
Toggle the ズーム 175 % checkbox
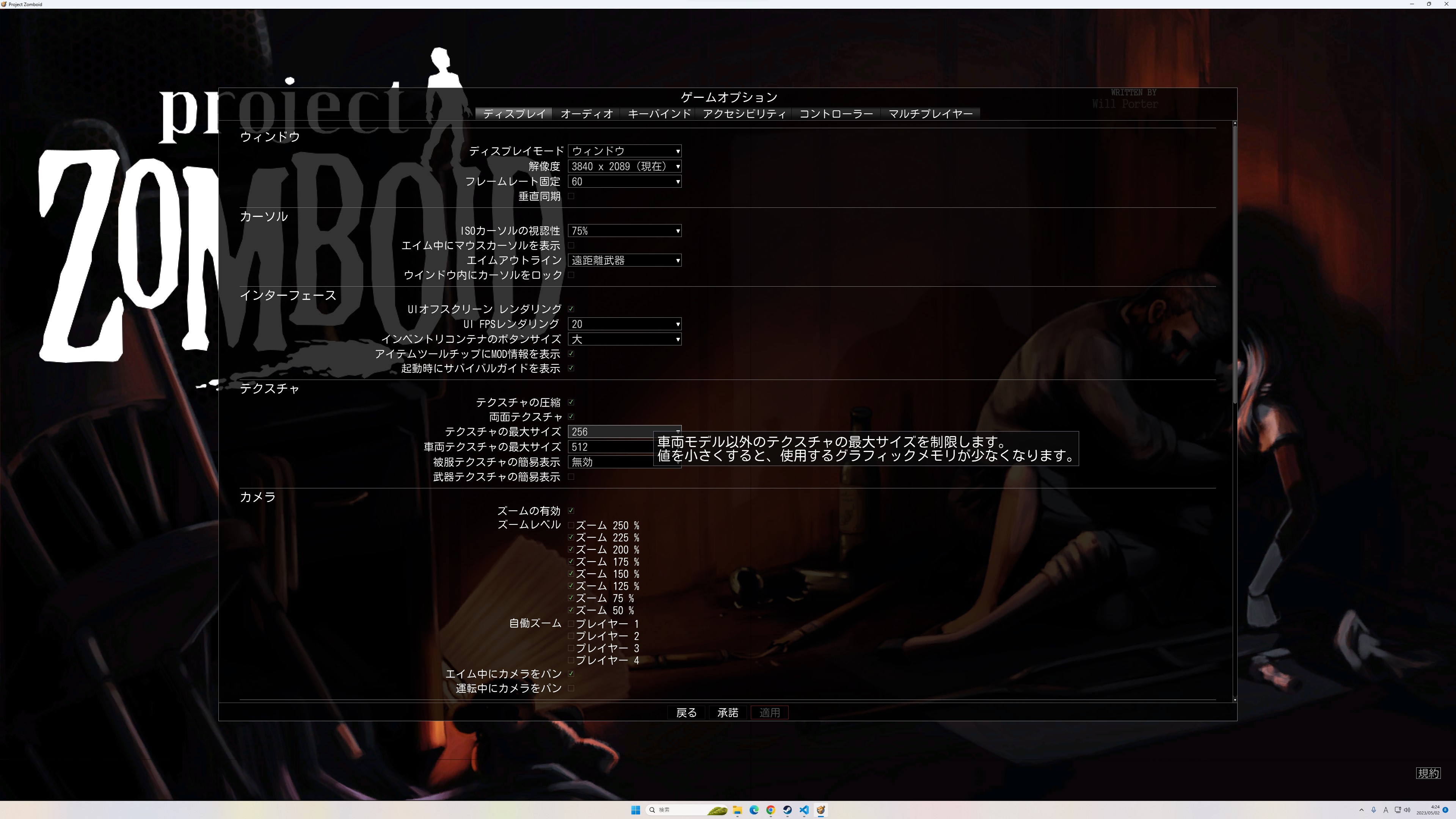(x=571, y=562)
